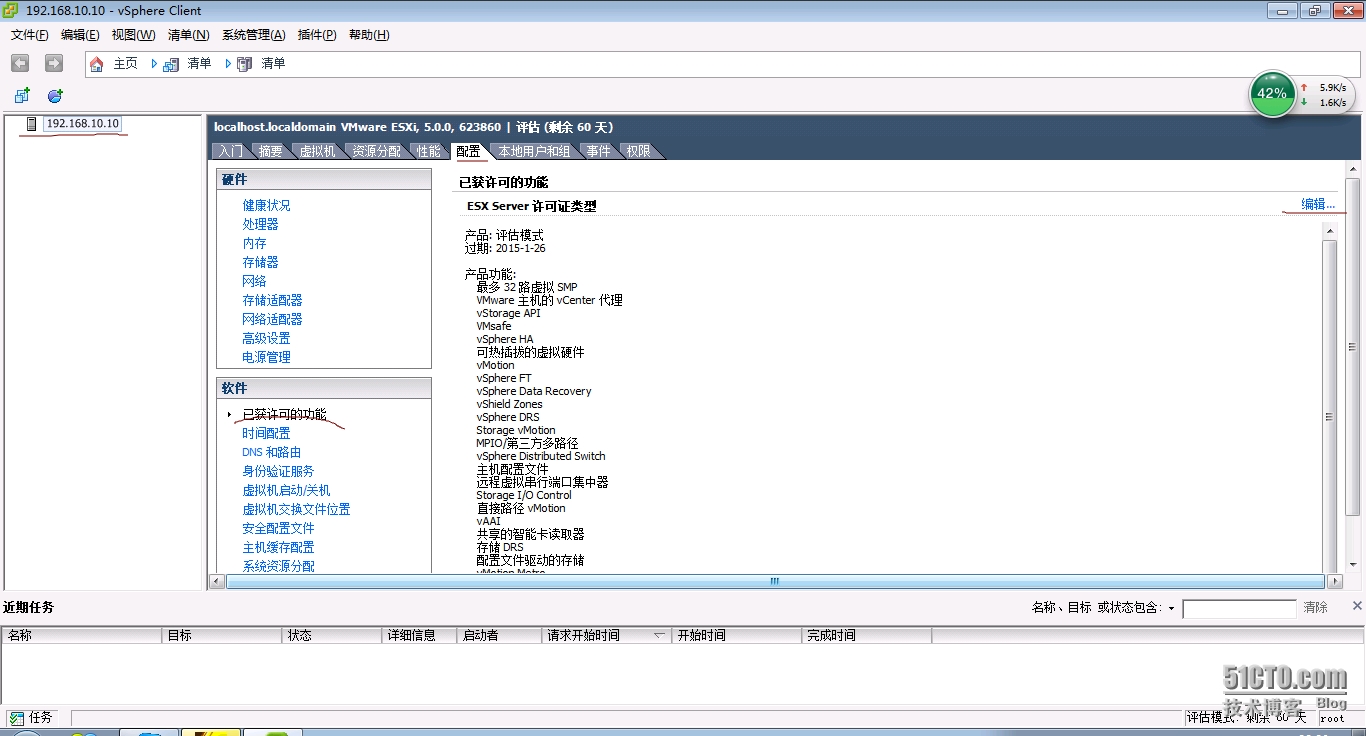Switch to the 摘要 tab

270,151
